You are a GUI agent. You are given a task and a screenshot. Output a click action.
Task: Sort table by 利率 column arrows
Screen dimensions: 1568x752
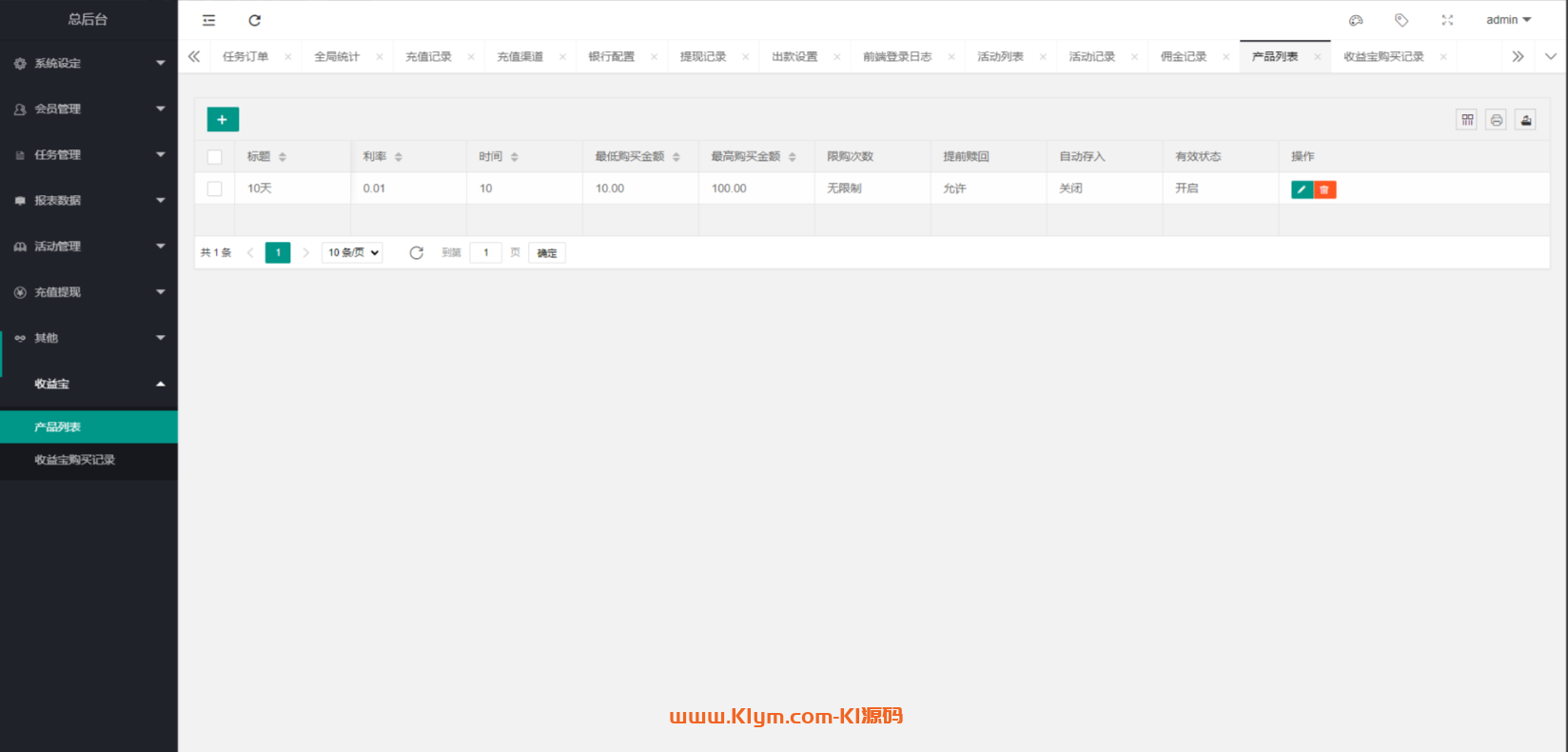click(x=399, y=157)
